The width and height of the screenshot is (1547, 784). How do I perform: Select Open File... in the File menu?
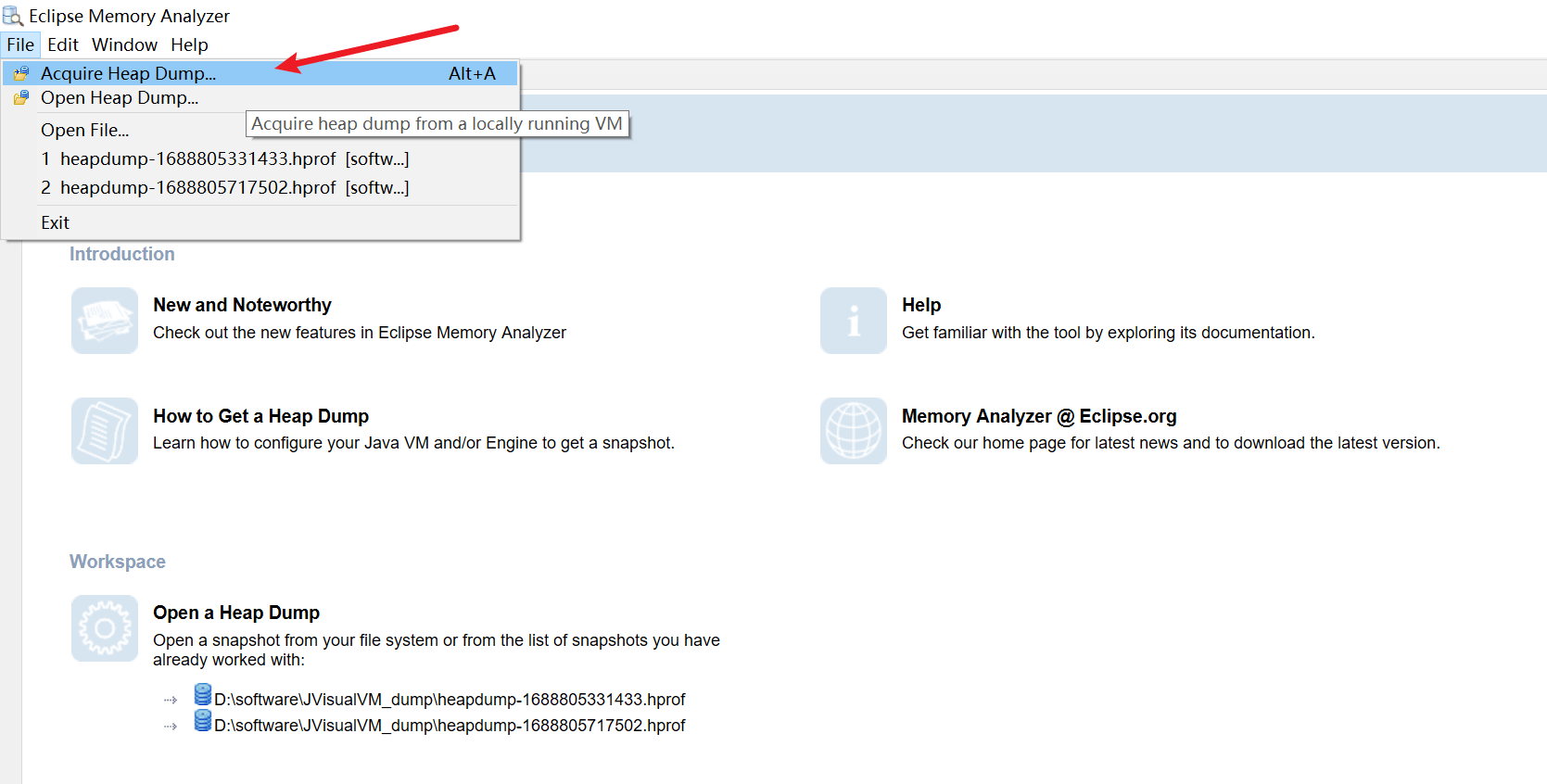click(x=84, y=130)
